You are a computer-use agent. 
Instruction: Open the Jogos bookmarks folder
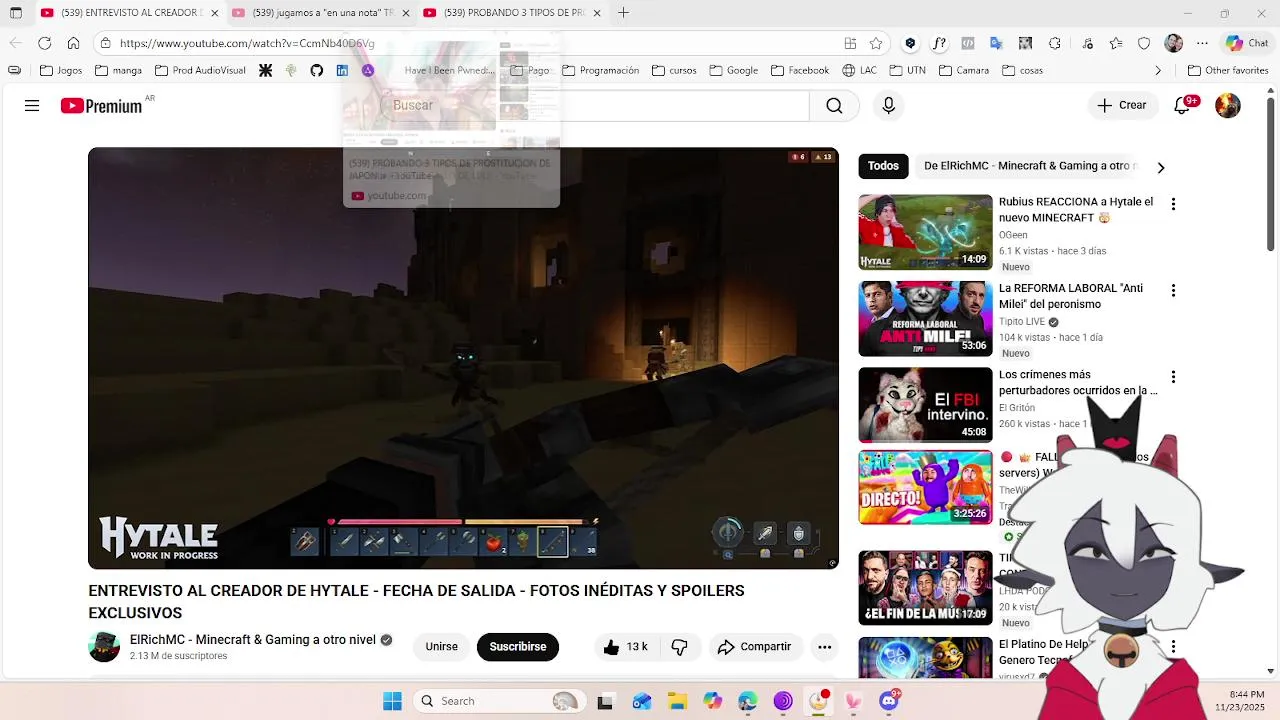pyautogui.click(x=60, y=71)
